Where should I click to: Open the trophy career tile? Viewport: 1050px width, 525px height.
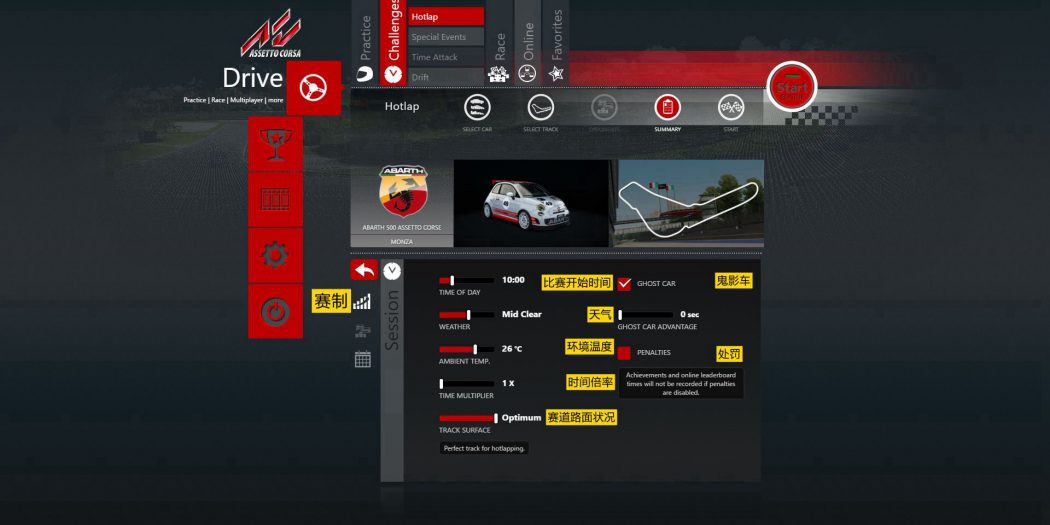tap(275, 144)
